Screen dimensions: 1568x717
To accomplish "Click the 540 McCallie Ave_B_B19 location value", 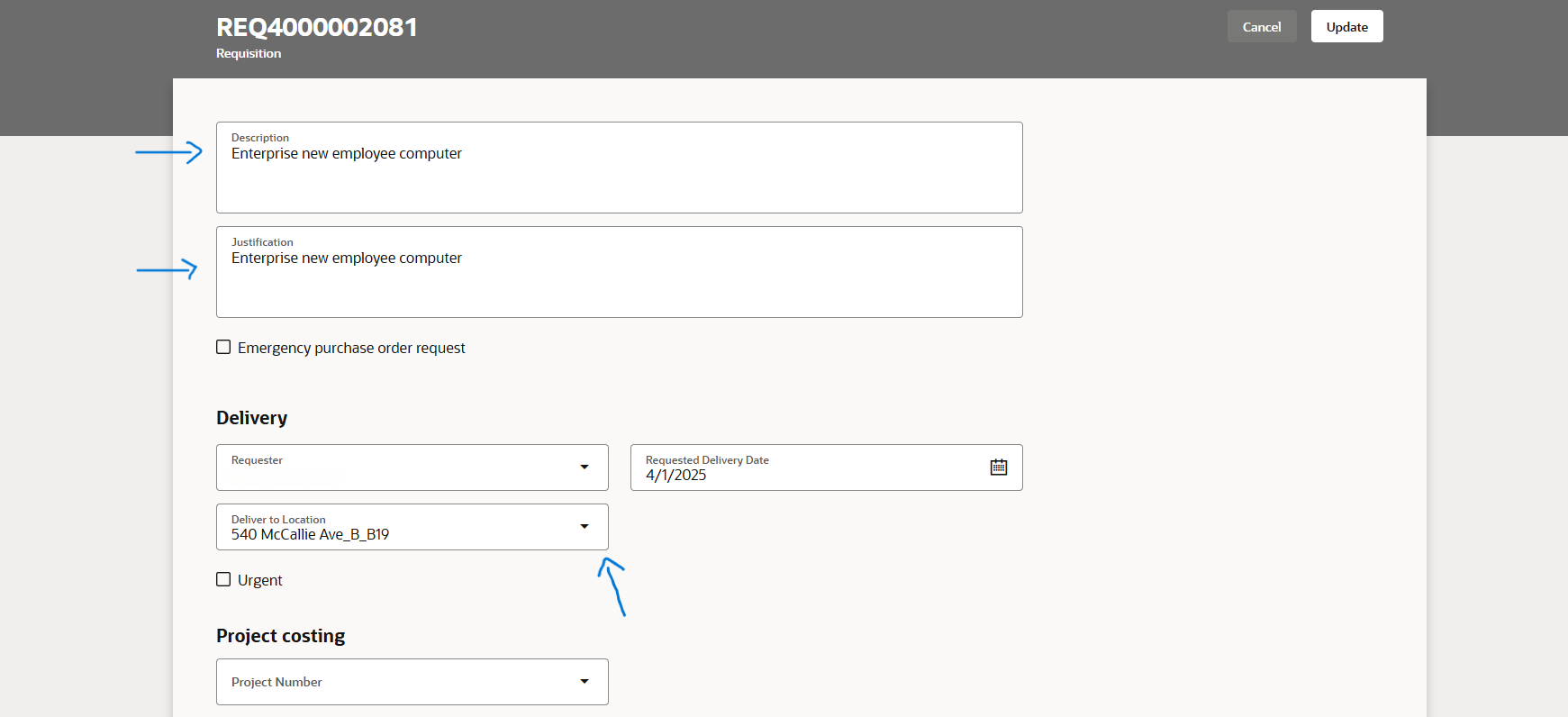I will point(310,534).
